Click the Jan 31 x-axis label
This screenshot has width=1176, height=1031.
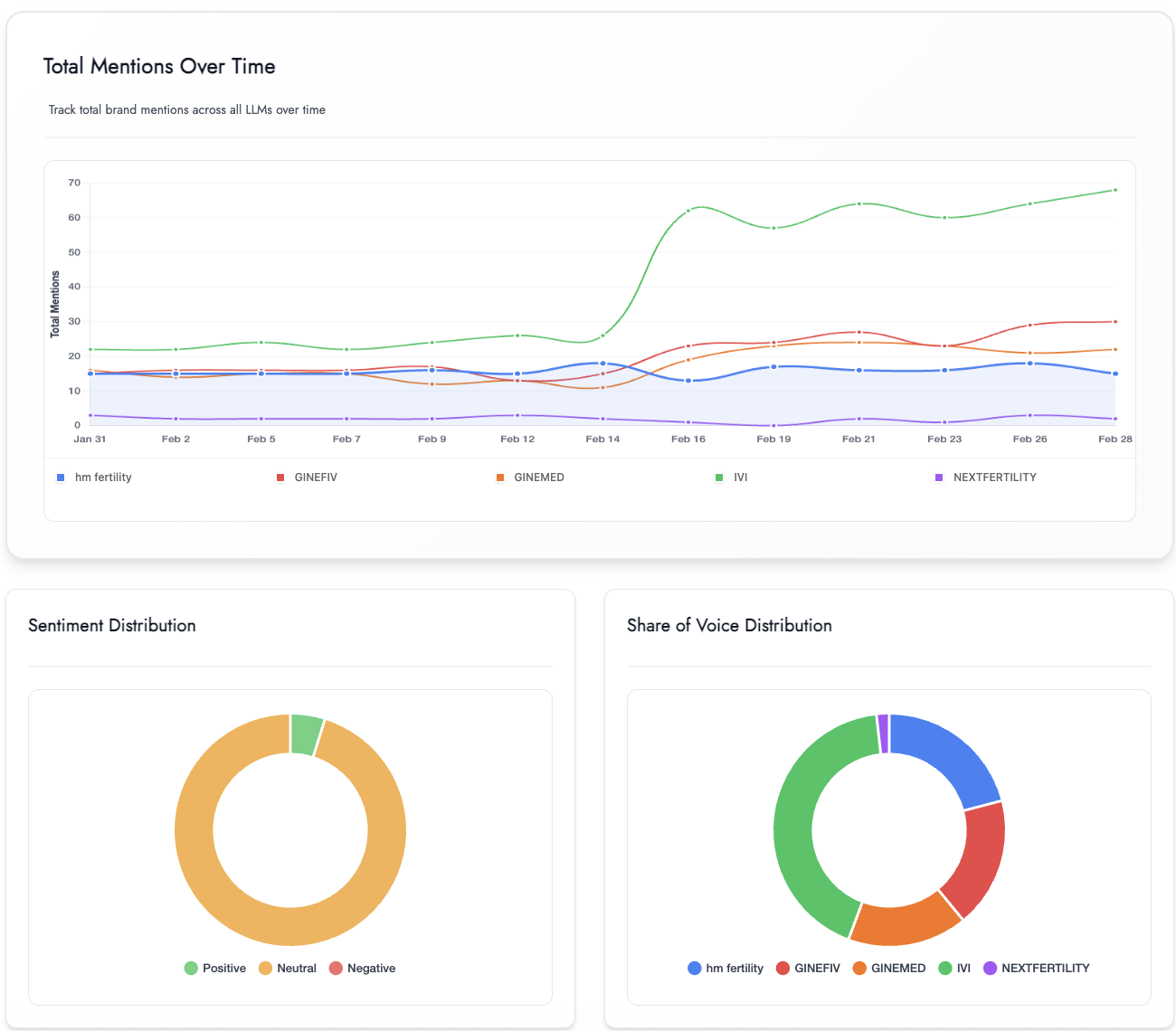(90, 440)
